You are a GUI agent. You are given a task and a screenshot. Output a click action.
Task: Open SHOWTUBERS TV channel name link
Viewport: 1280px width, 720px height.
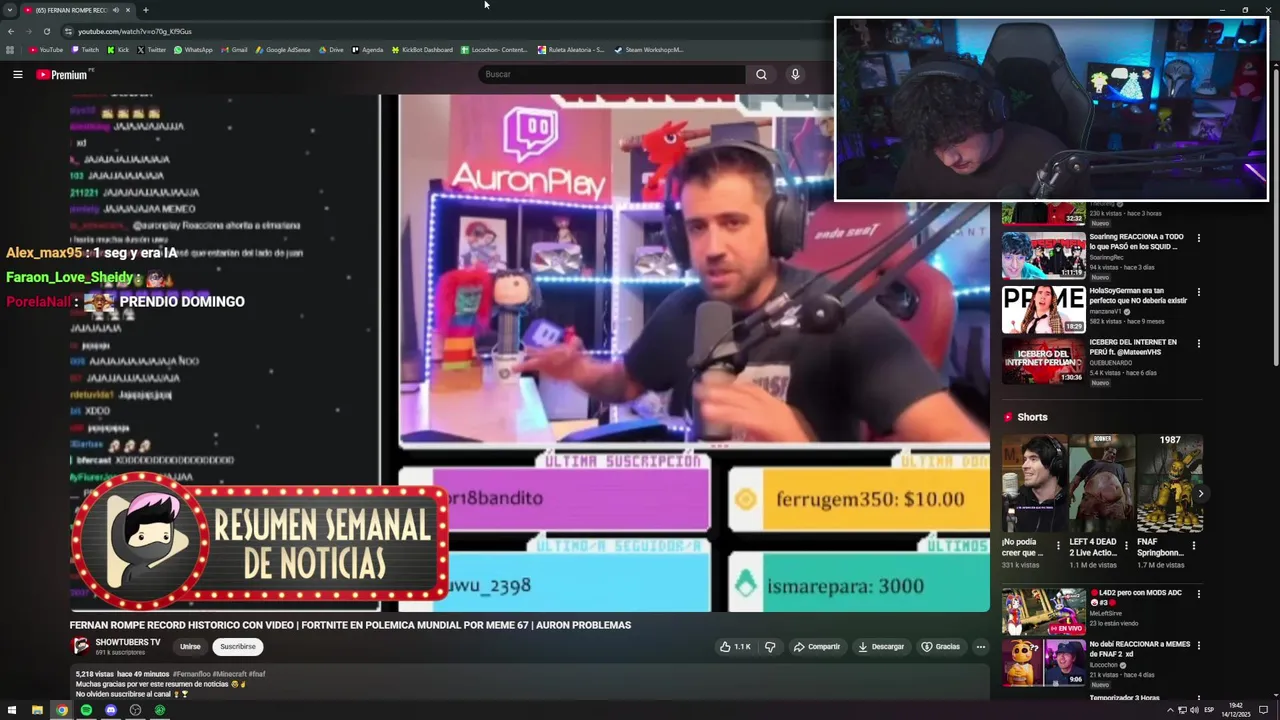coord(128,642)
